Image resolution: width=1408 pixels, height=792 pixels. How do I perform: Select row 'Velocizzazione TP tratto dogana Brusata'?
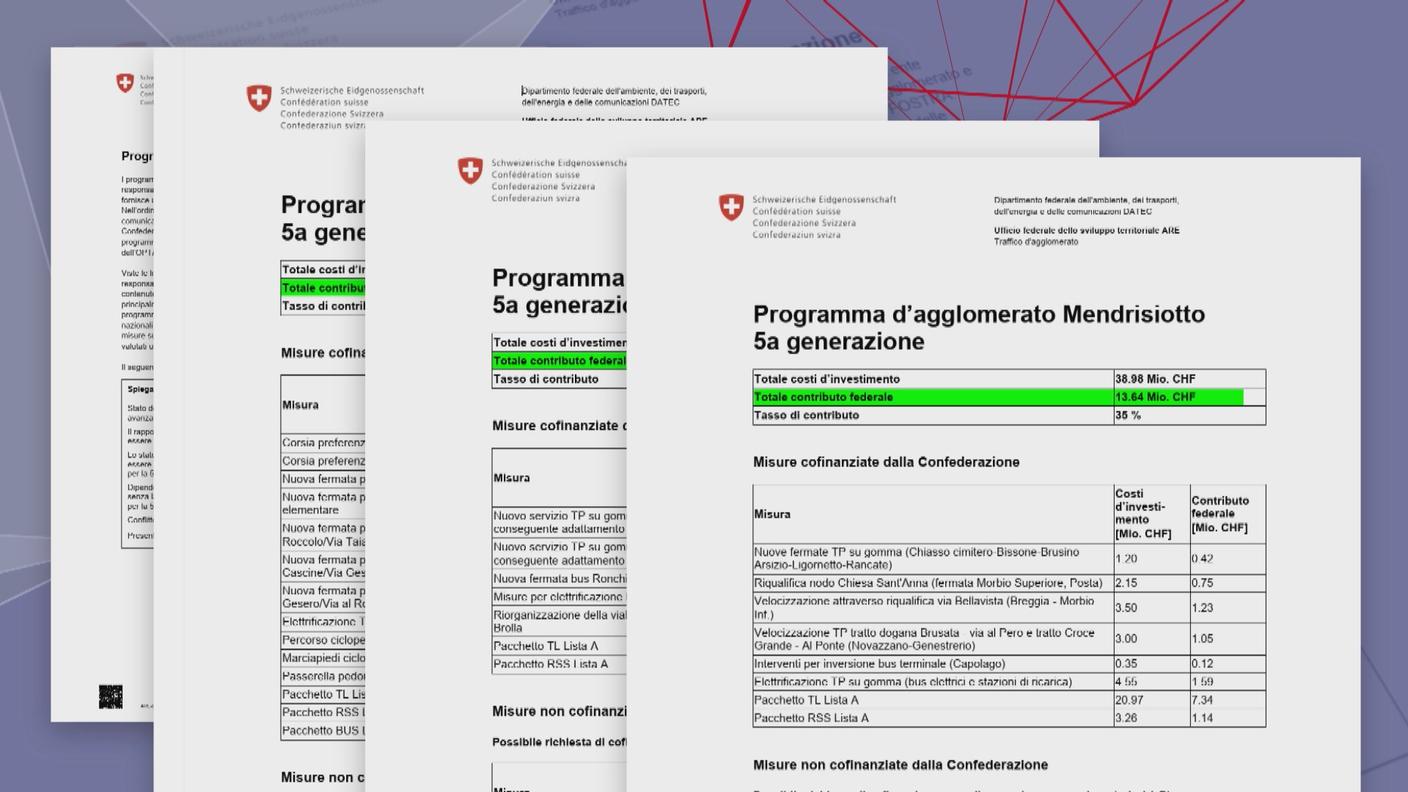point(1009,639)
